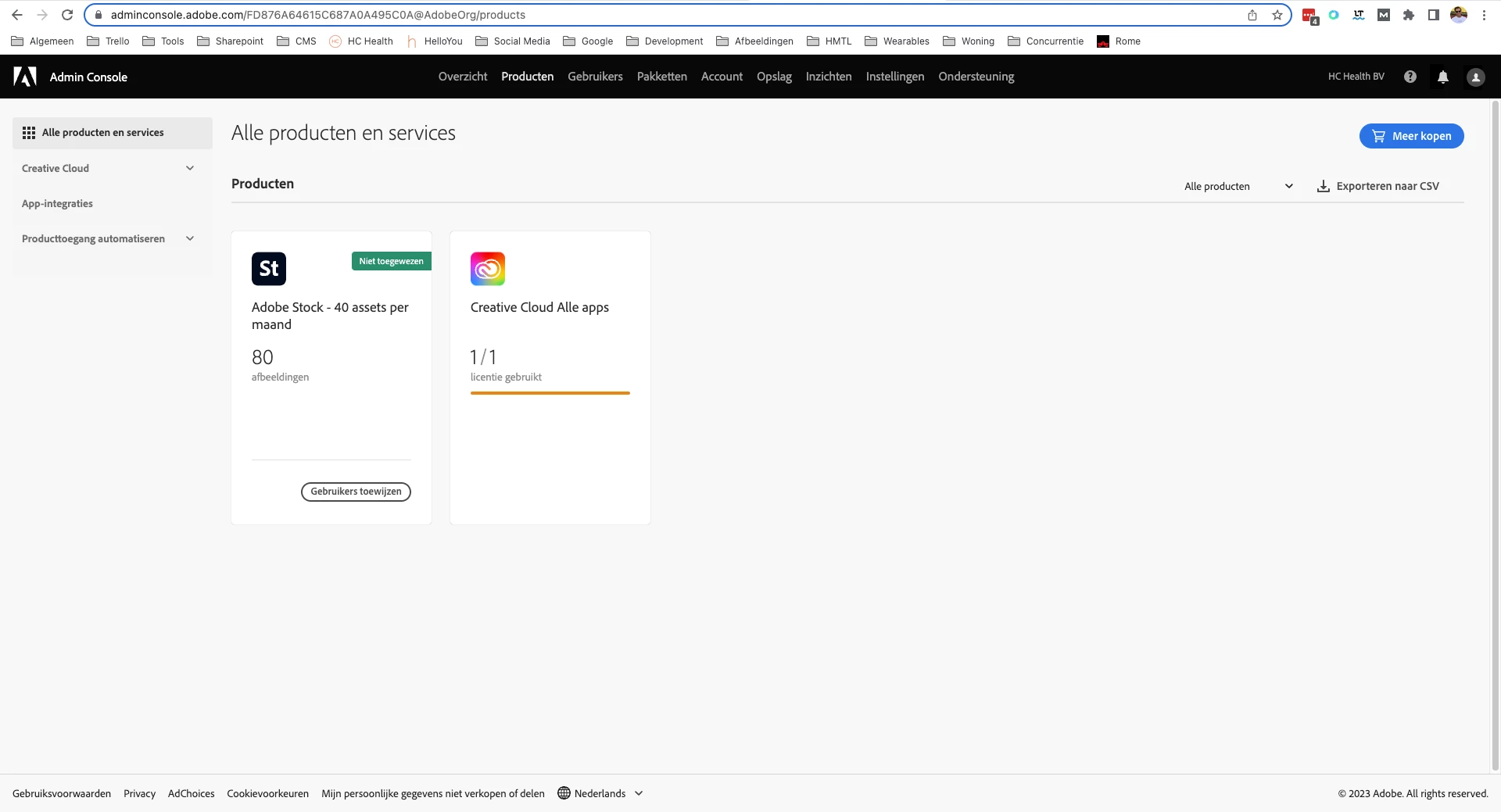Open the Sharepoint bookmarks folder
Screen dimensions: 1501x812
click(230, 41)
